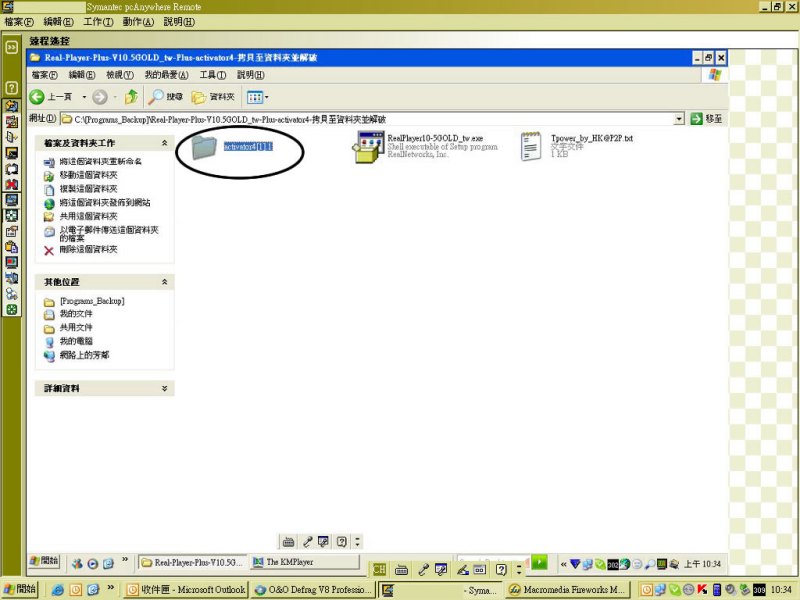Collapse the 其他位置 panel
This screenshot has height=600, width=800.
tap(164, 282)
